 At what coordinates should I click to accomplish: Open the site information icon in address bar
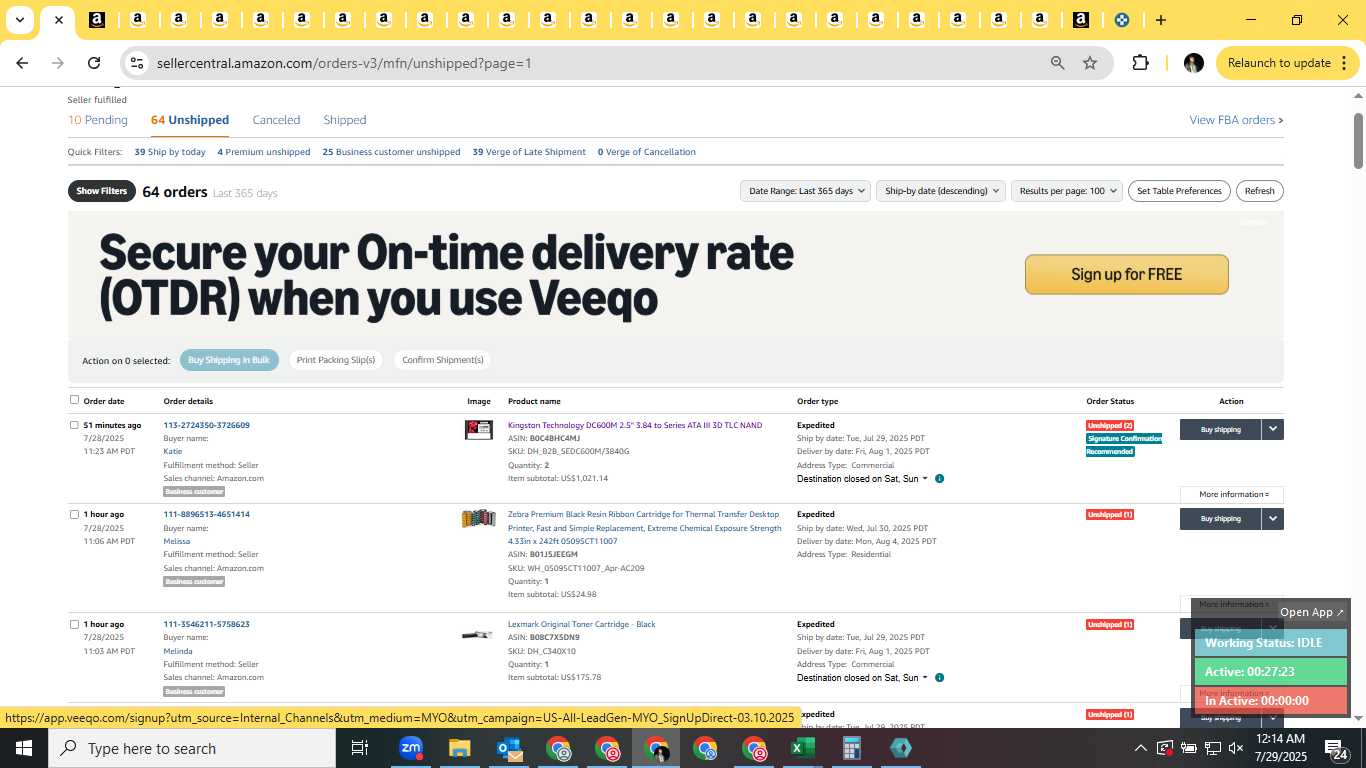(x=137, y=63)
